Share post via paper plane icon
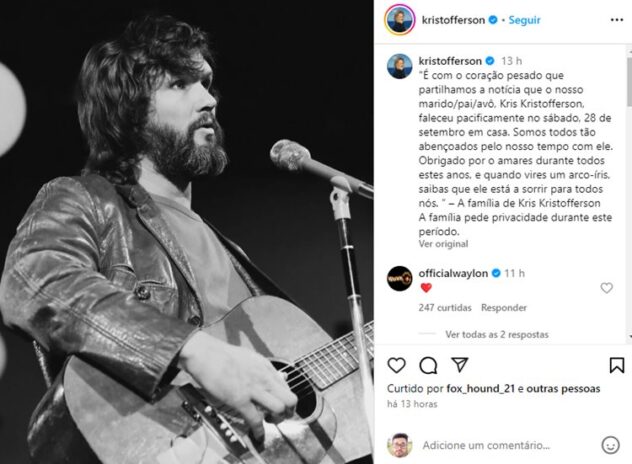The image size is (632, 464). click(459, 364)
